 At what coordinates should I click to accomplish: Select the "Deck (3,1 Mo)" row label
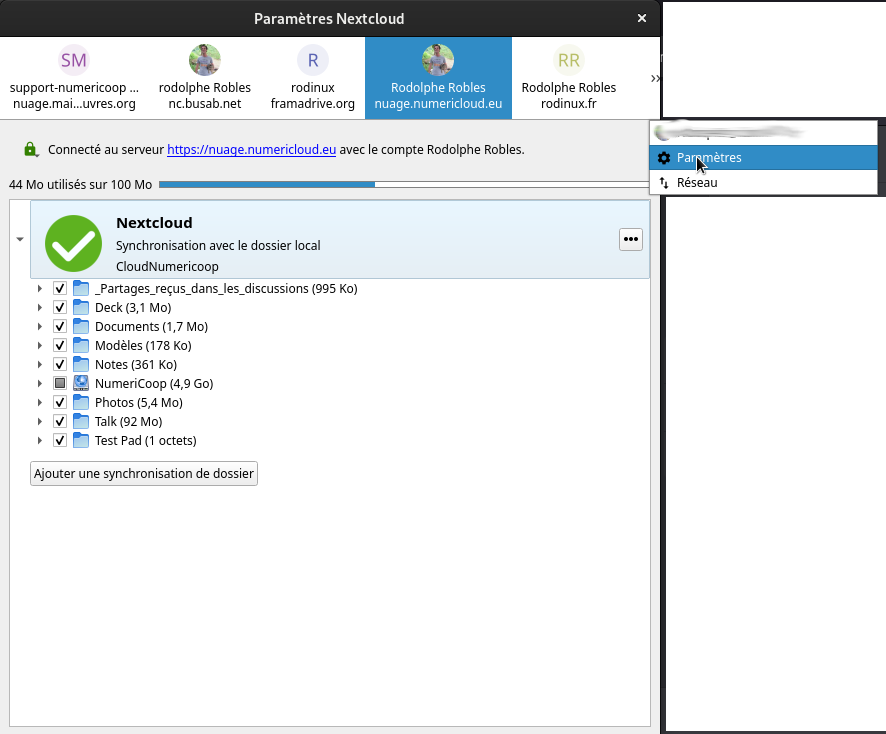click(x=133, y=307)
